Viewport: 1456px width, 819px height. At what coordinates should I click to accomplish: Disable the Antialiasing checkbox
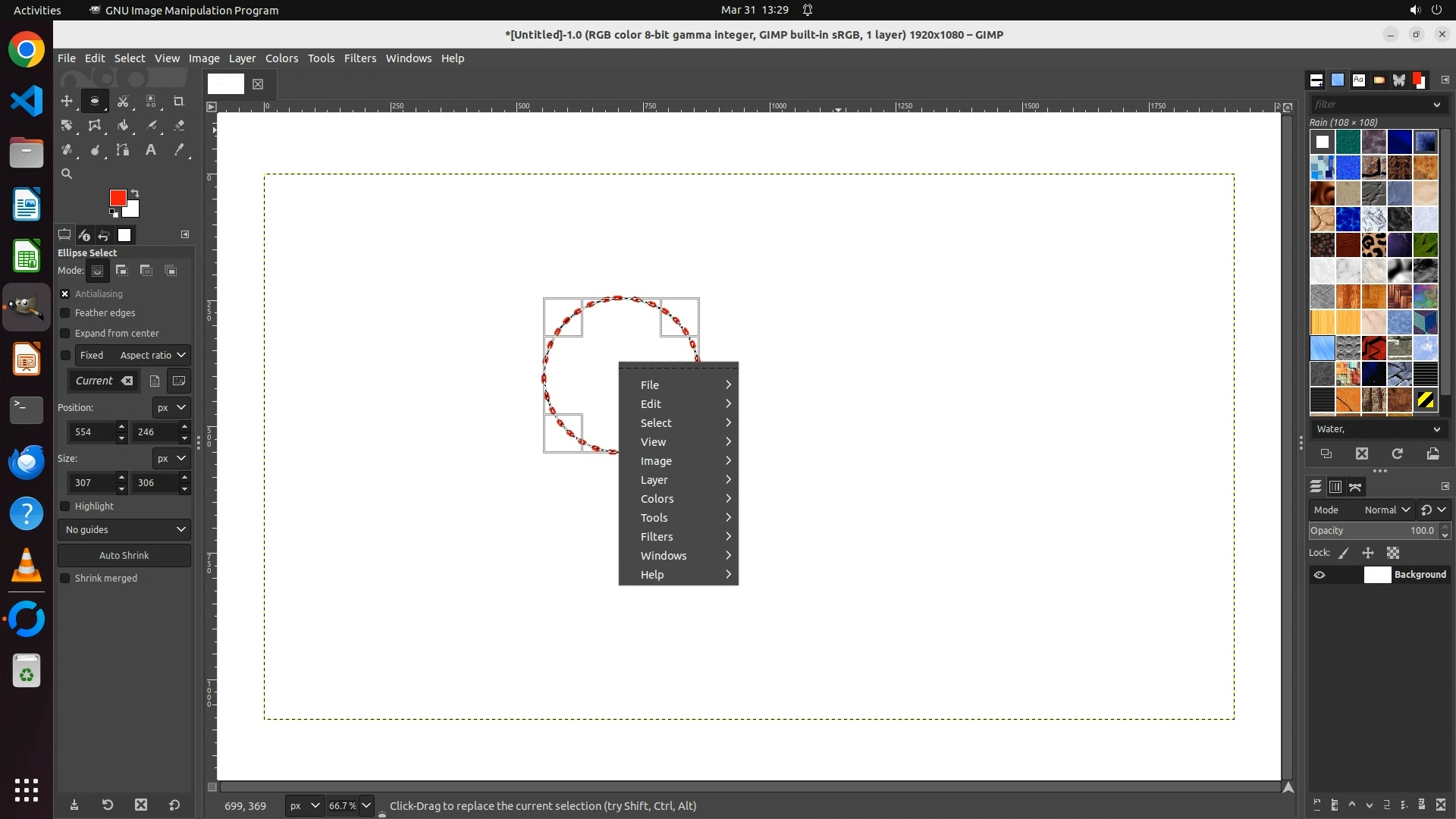coord(65,294)
